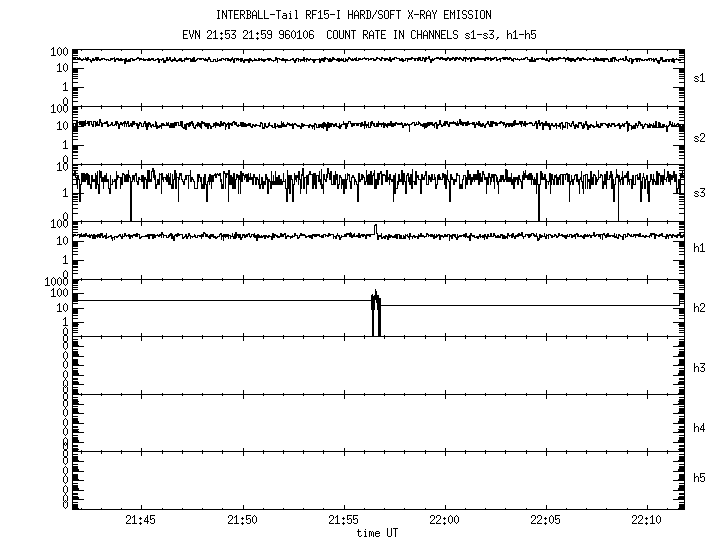Click the INTERBALL-Tail RF15-I plot title
The height and width of the screenshot is (550, 720).
(353, 15)
